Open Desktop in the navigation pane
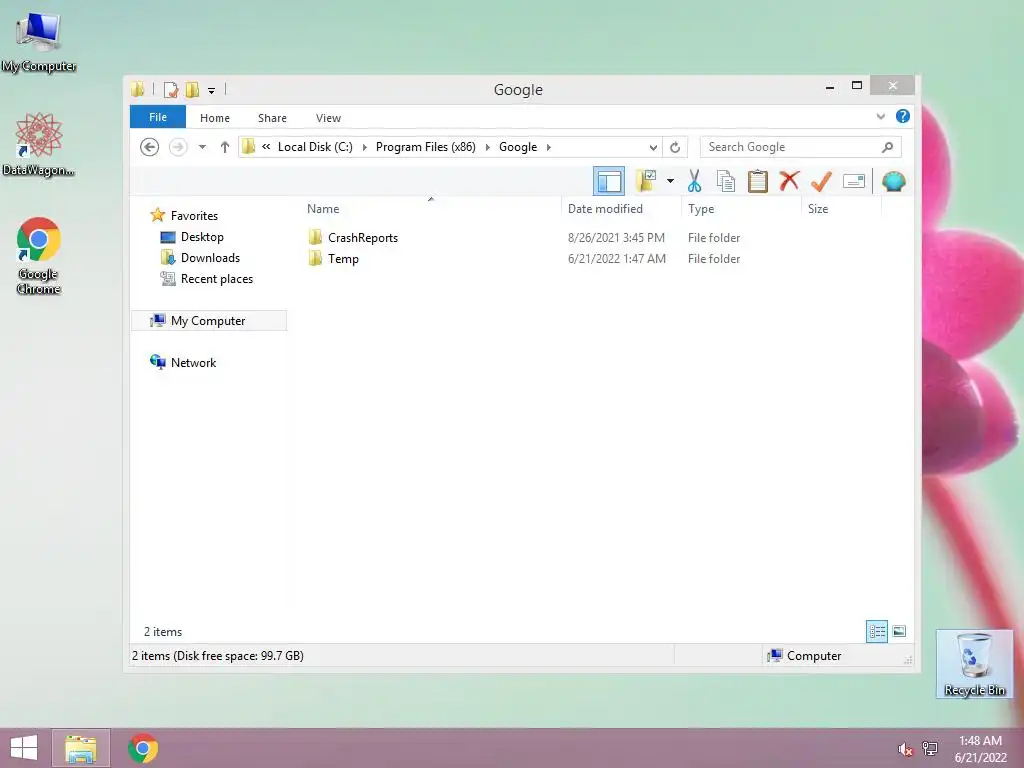This screenshot has height=768, width=1024. point(202,237)
